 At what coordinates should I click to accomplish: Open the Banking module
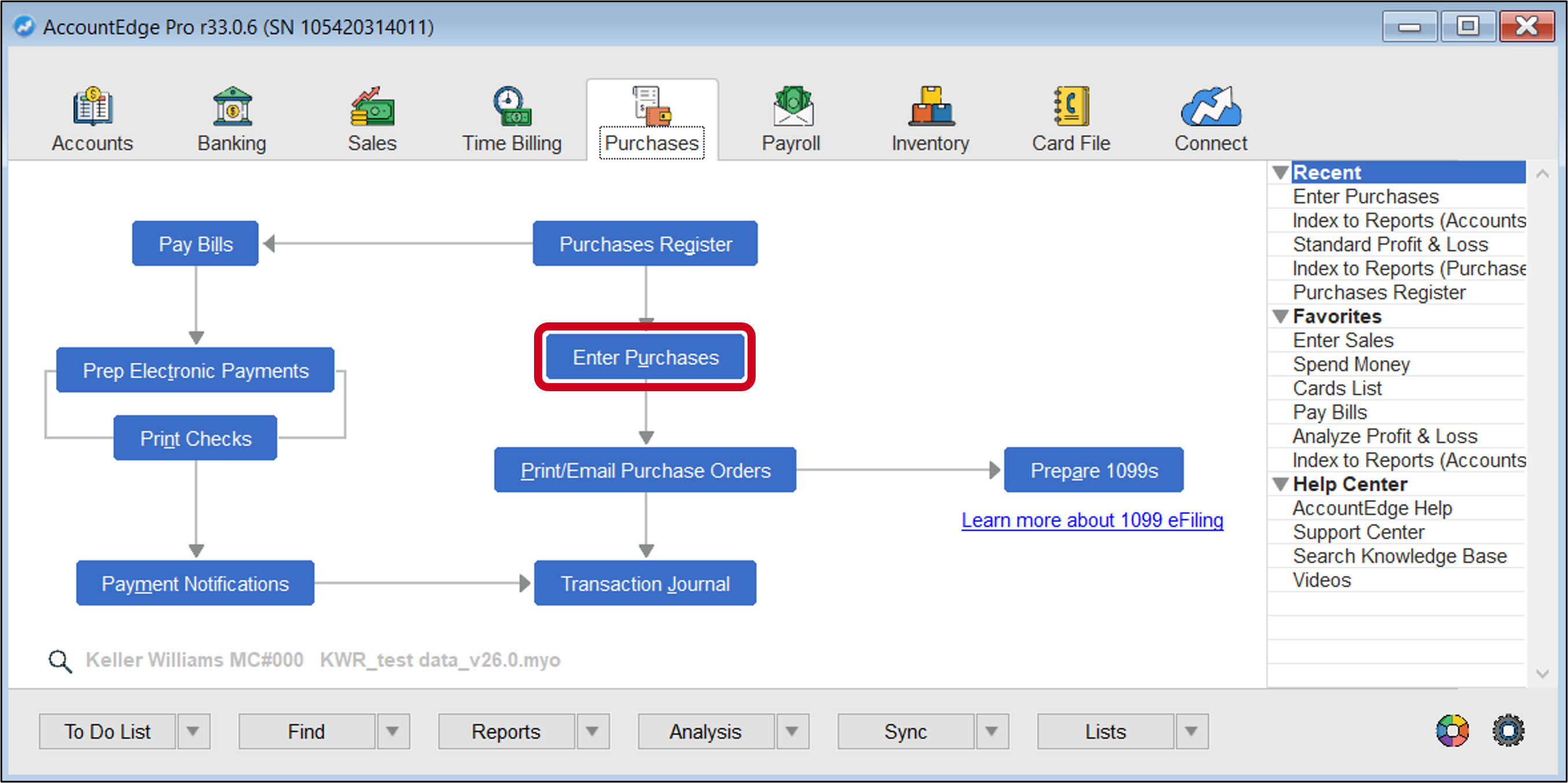[x=231, y=119]
